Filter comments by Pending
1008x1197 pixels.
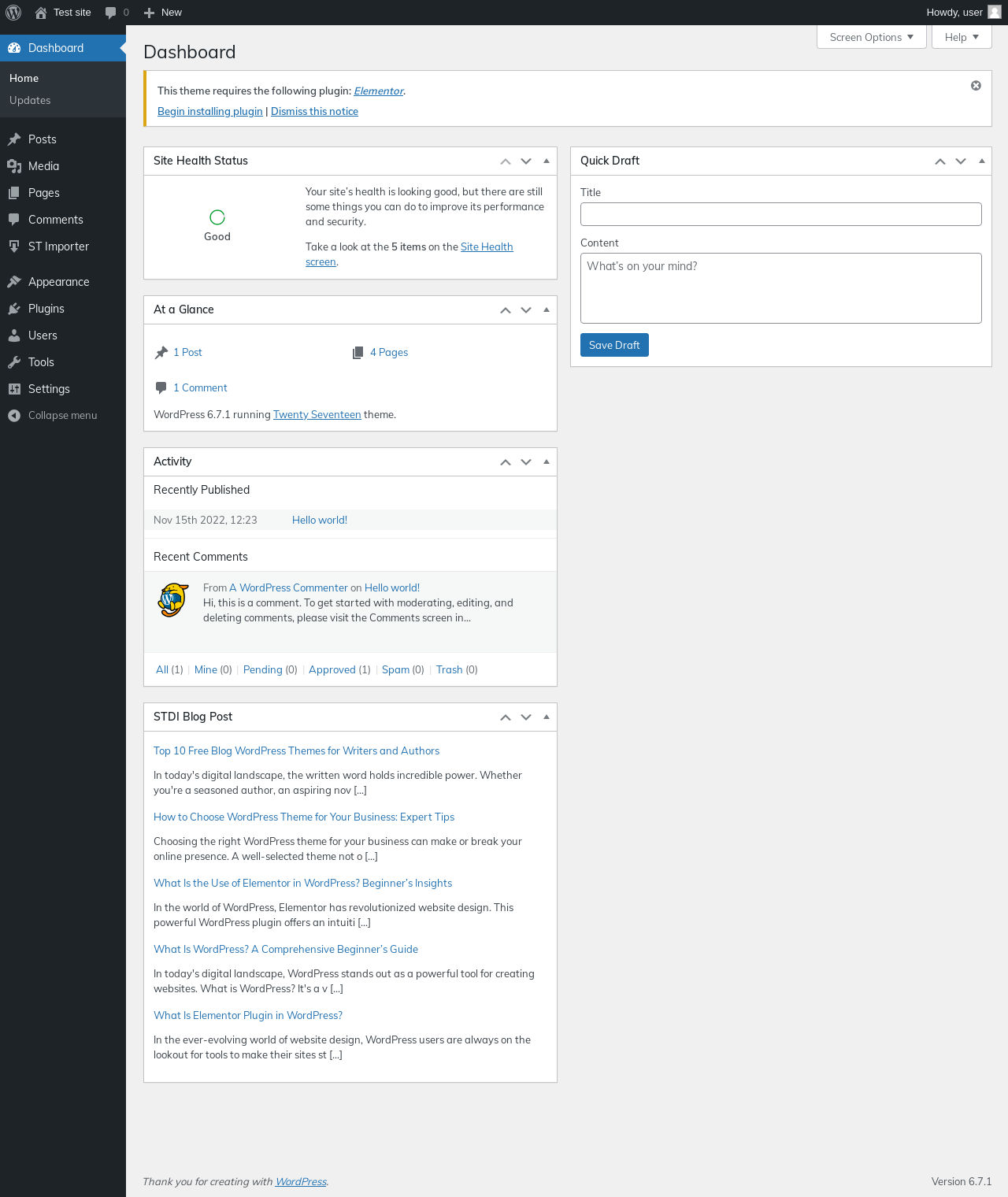coord(262,670)
